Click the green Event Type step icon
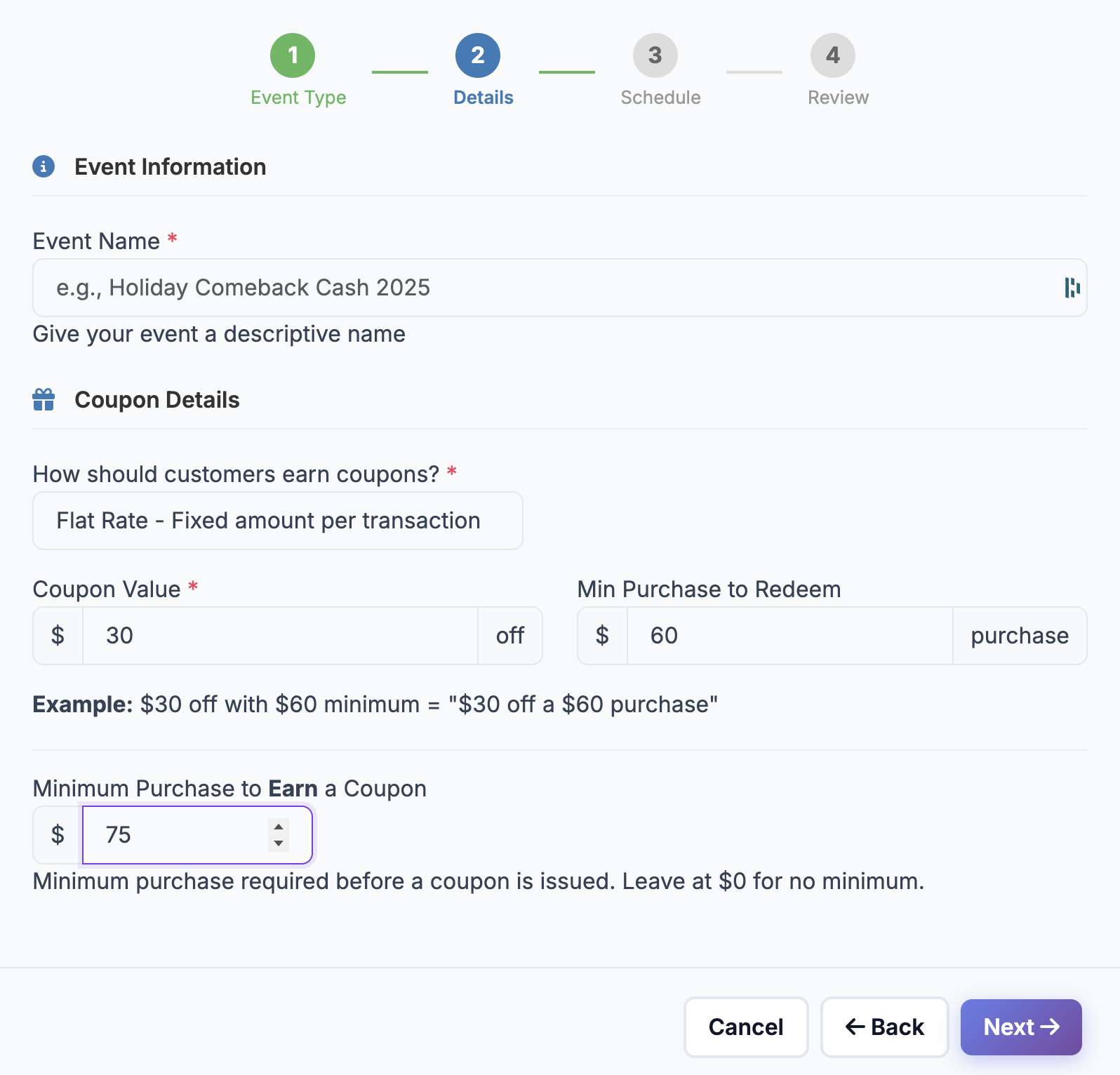Screen dimensions: 1120x1075 293,55
